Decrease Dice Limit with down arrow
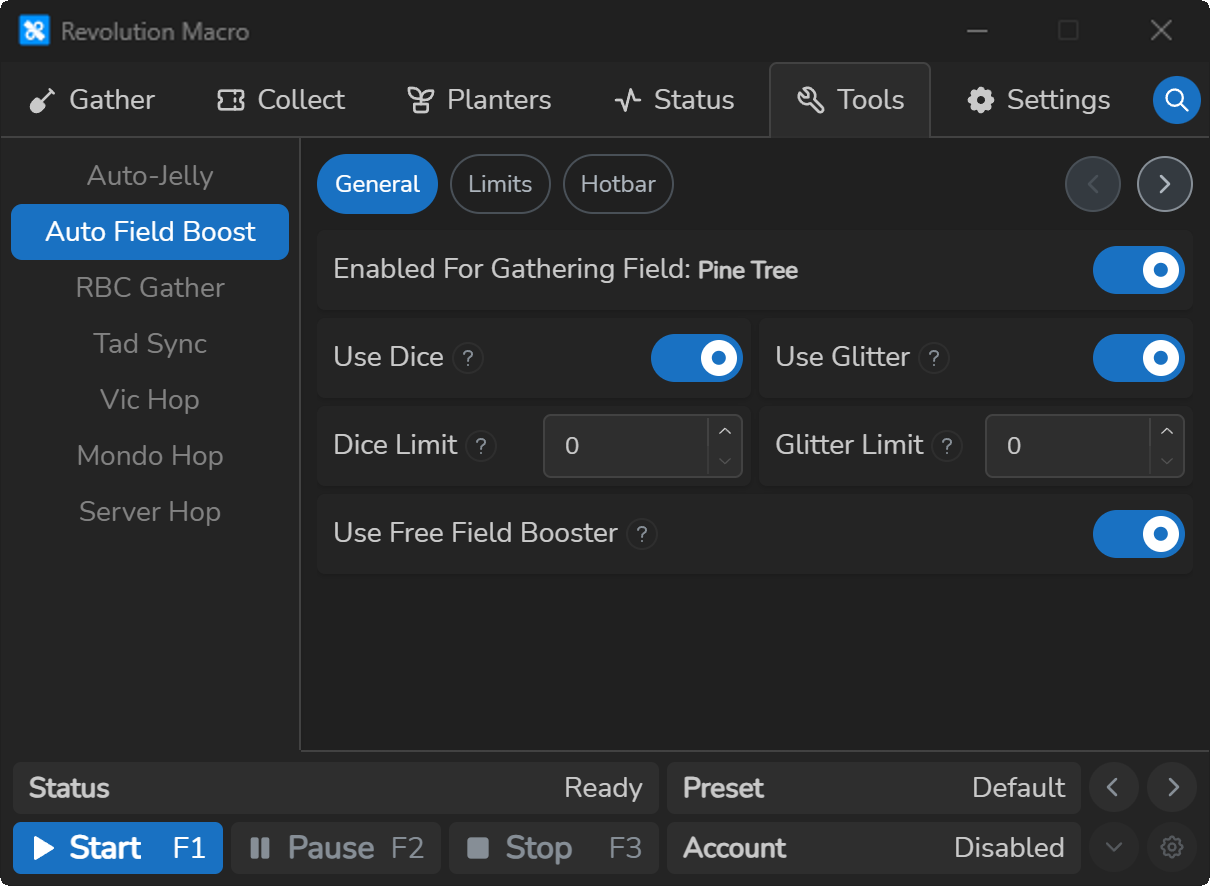The width and height of the screenshot is (1210, 886). click(725, 461)
